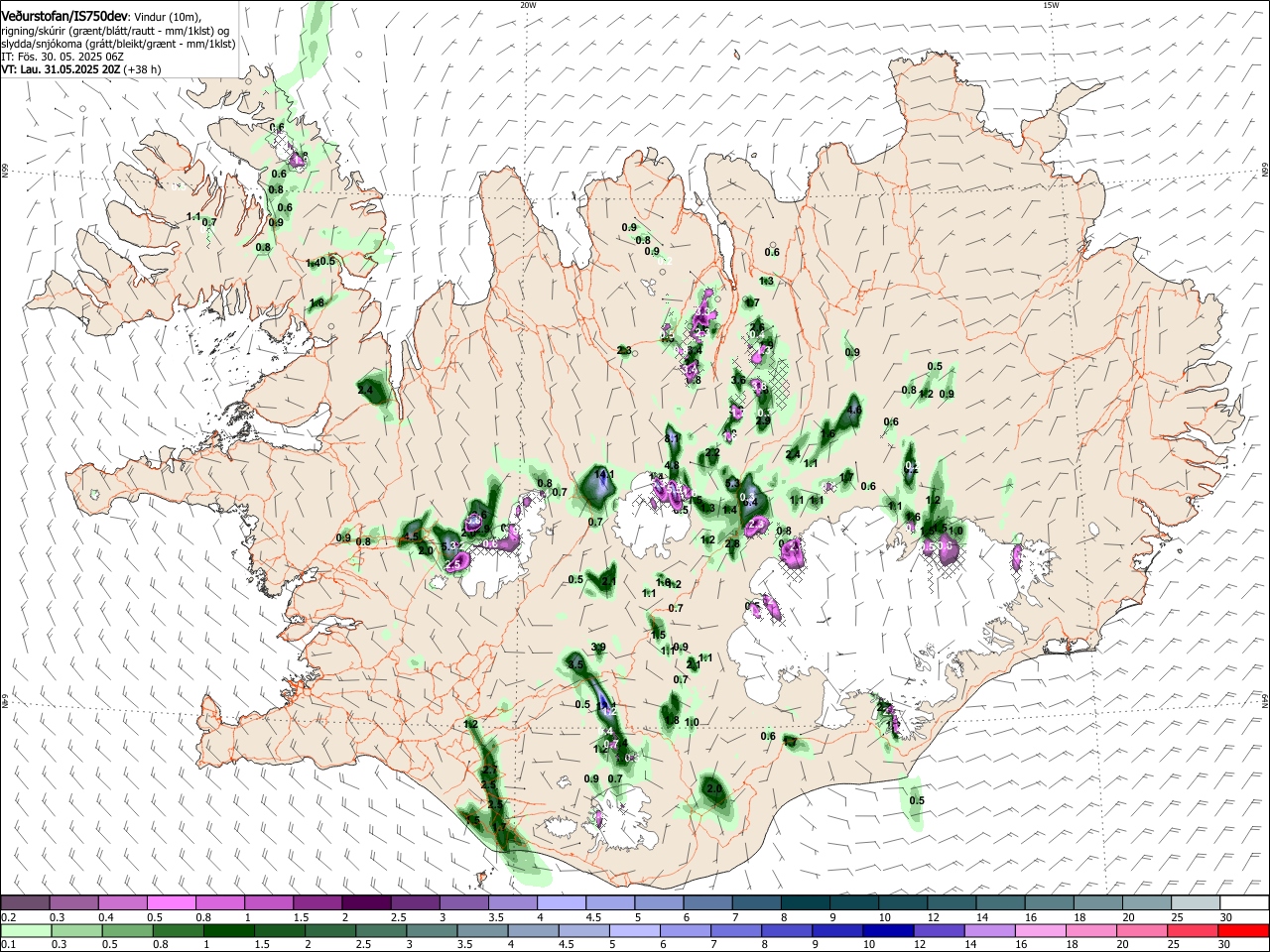Click the '0.2' label on the upper colour scale
Screen dimensions: 1270x952
8,917
